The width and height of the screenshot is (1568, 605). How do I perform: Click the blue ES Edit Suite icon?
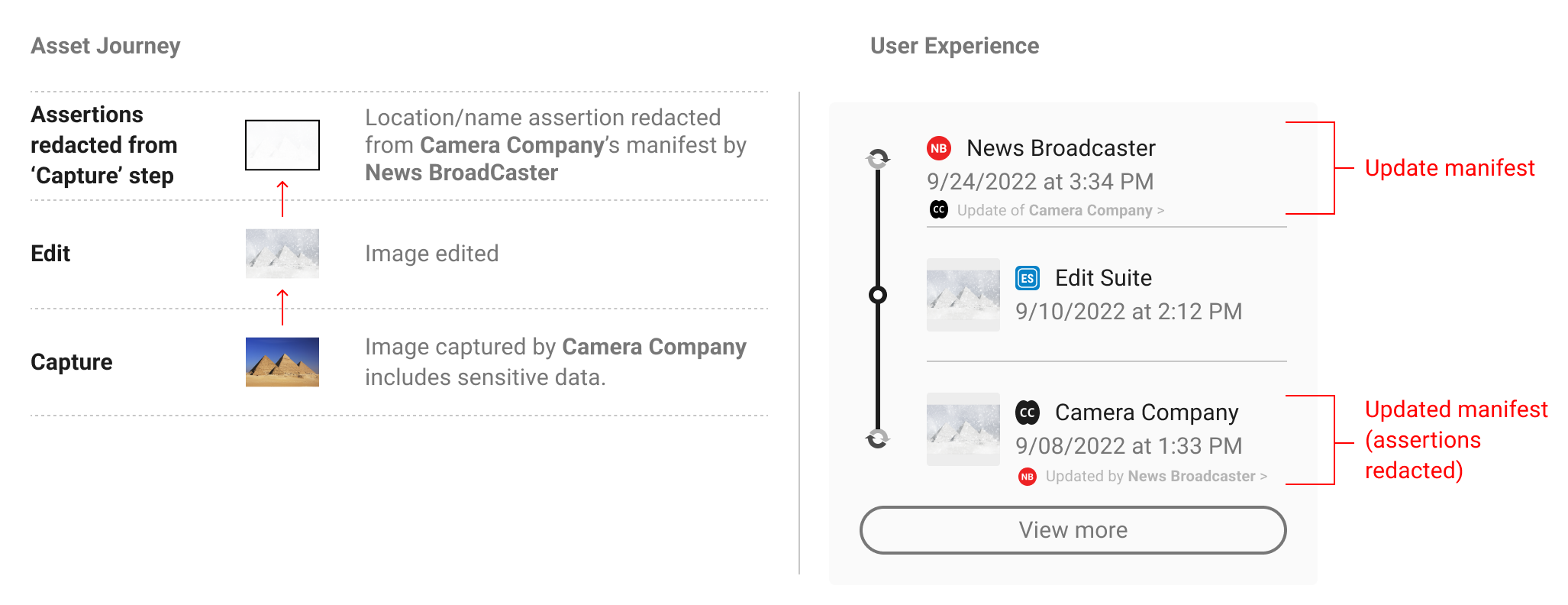1028,278
